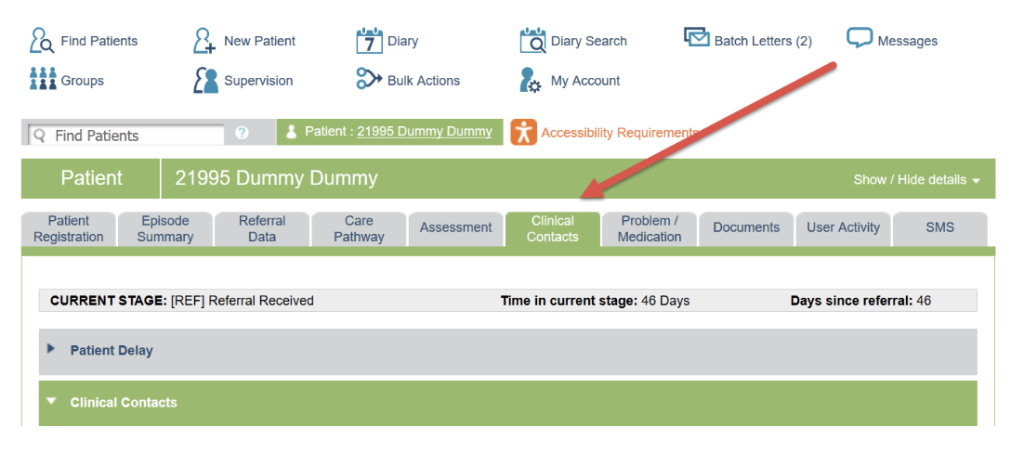Click the 21995 Dummy Dummy patient link

tap(424, 132)
